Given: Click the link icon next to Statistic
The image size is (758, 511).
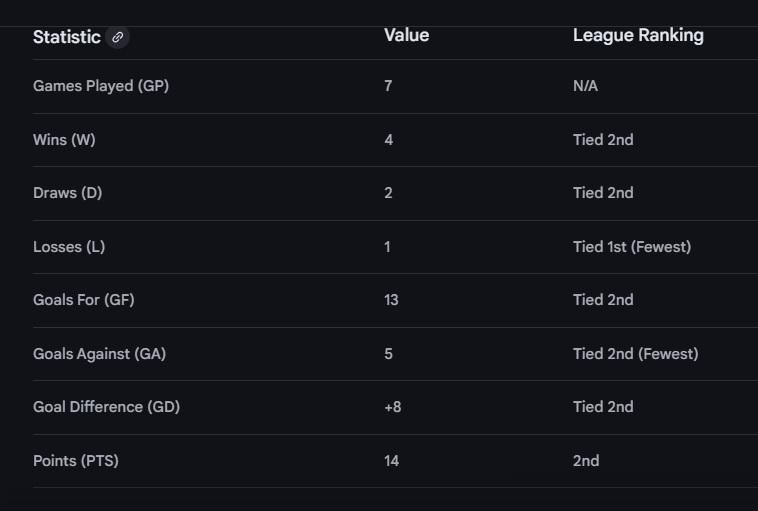Looking at the screenshot, I should 117,37.
